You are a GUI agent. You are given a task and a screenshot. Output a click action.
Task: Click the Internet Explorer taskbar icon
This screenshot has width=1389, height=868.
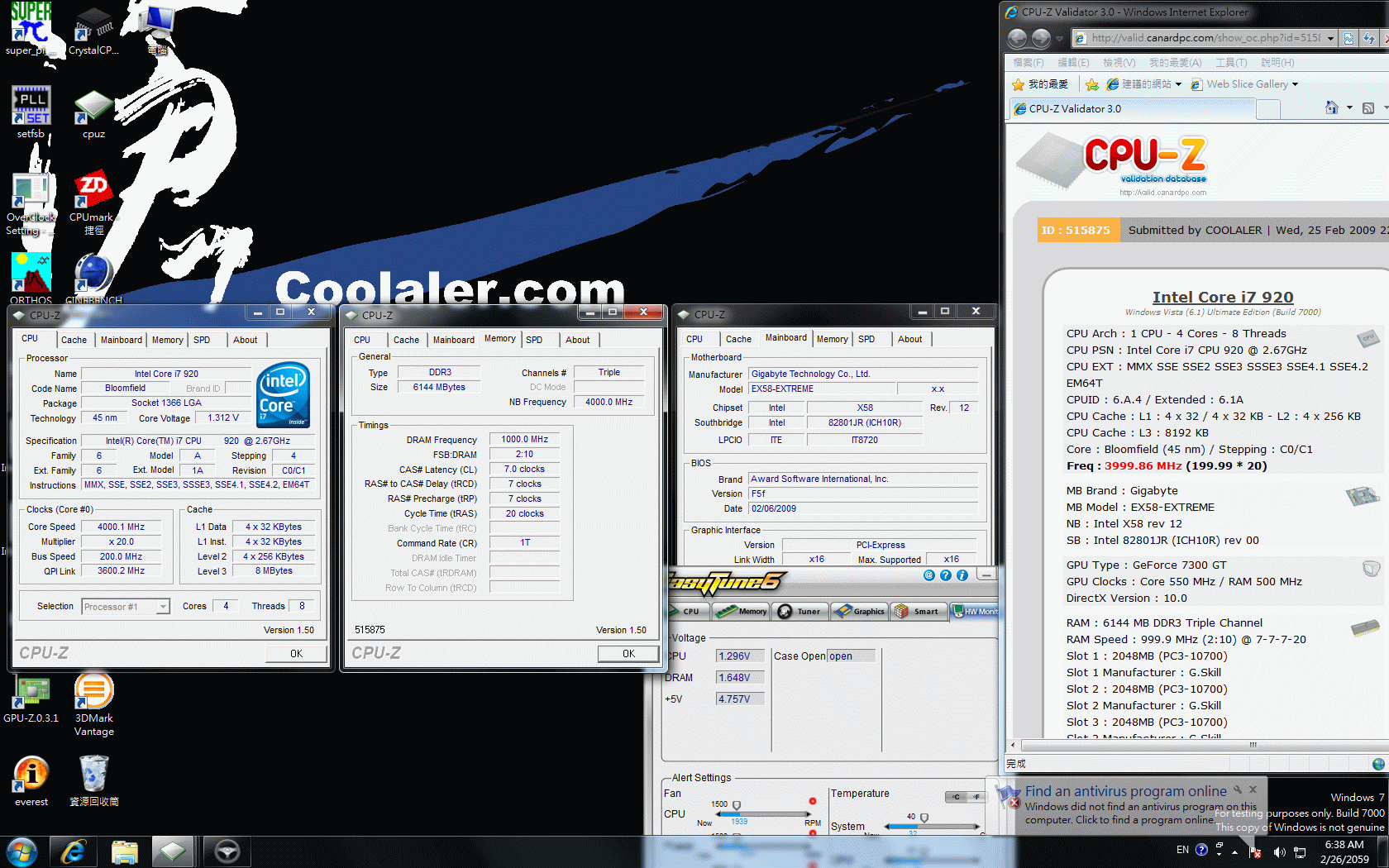(74, 851)
